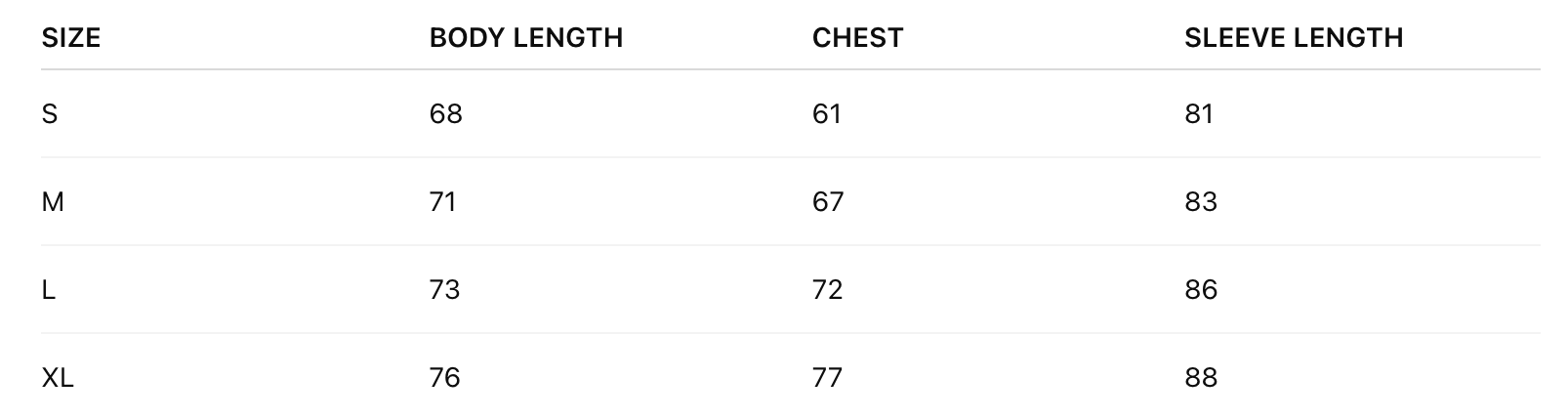Click the CHEST column header
1568x420 pixels.
tap(857, 38)
